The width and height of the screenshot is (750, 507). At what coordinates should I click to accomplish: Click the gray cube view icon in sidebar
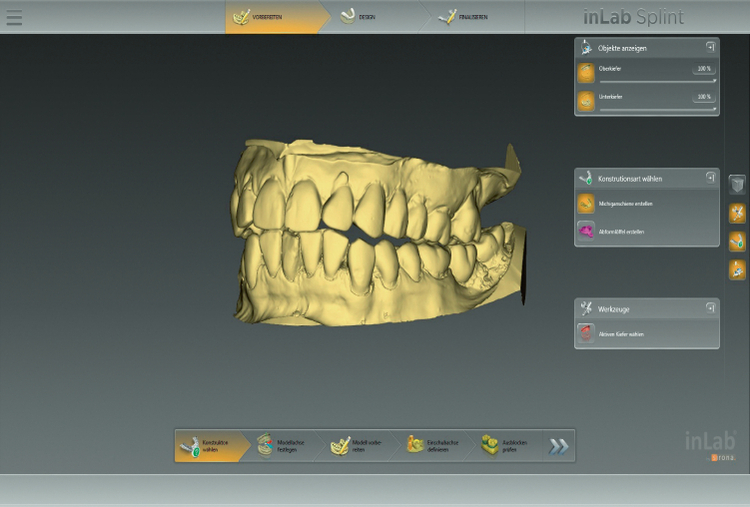[737, 184]
